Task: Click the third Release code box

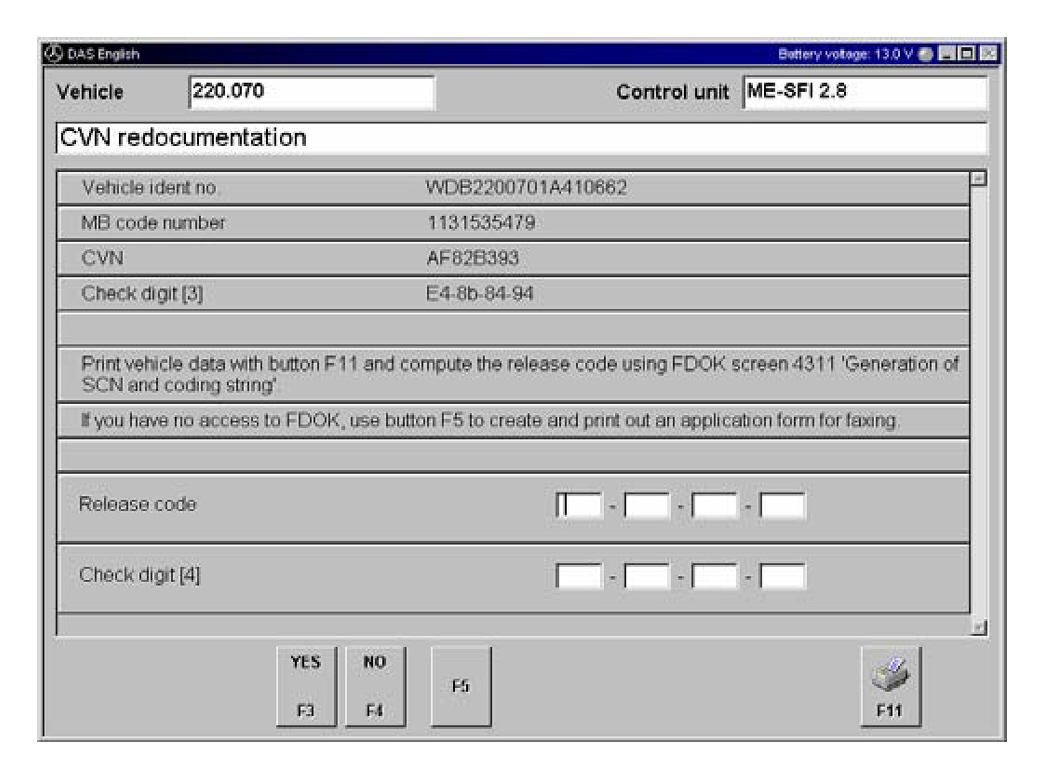Action: coord(715,507)
